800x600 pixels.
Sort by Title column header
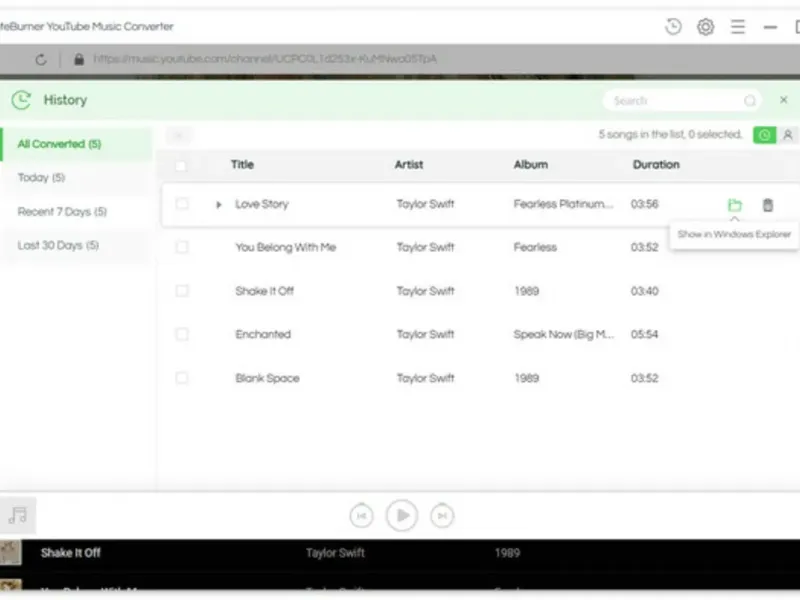tap(242, 165)
